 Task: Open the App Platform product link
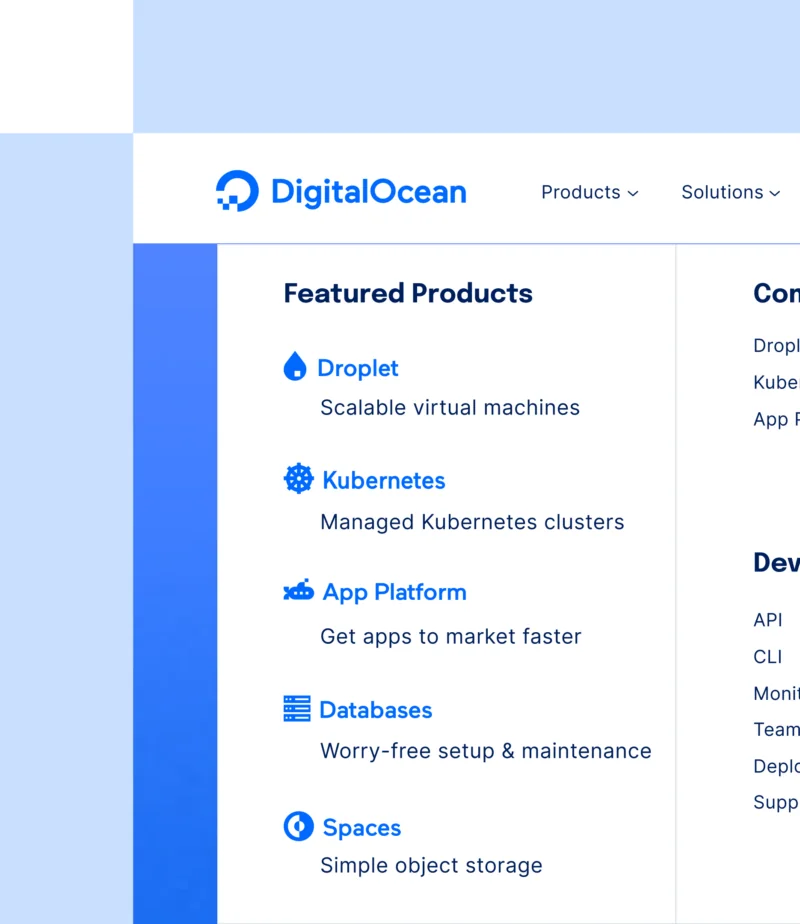[x=394, y=592]
